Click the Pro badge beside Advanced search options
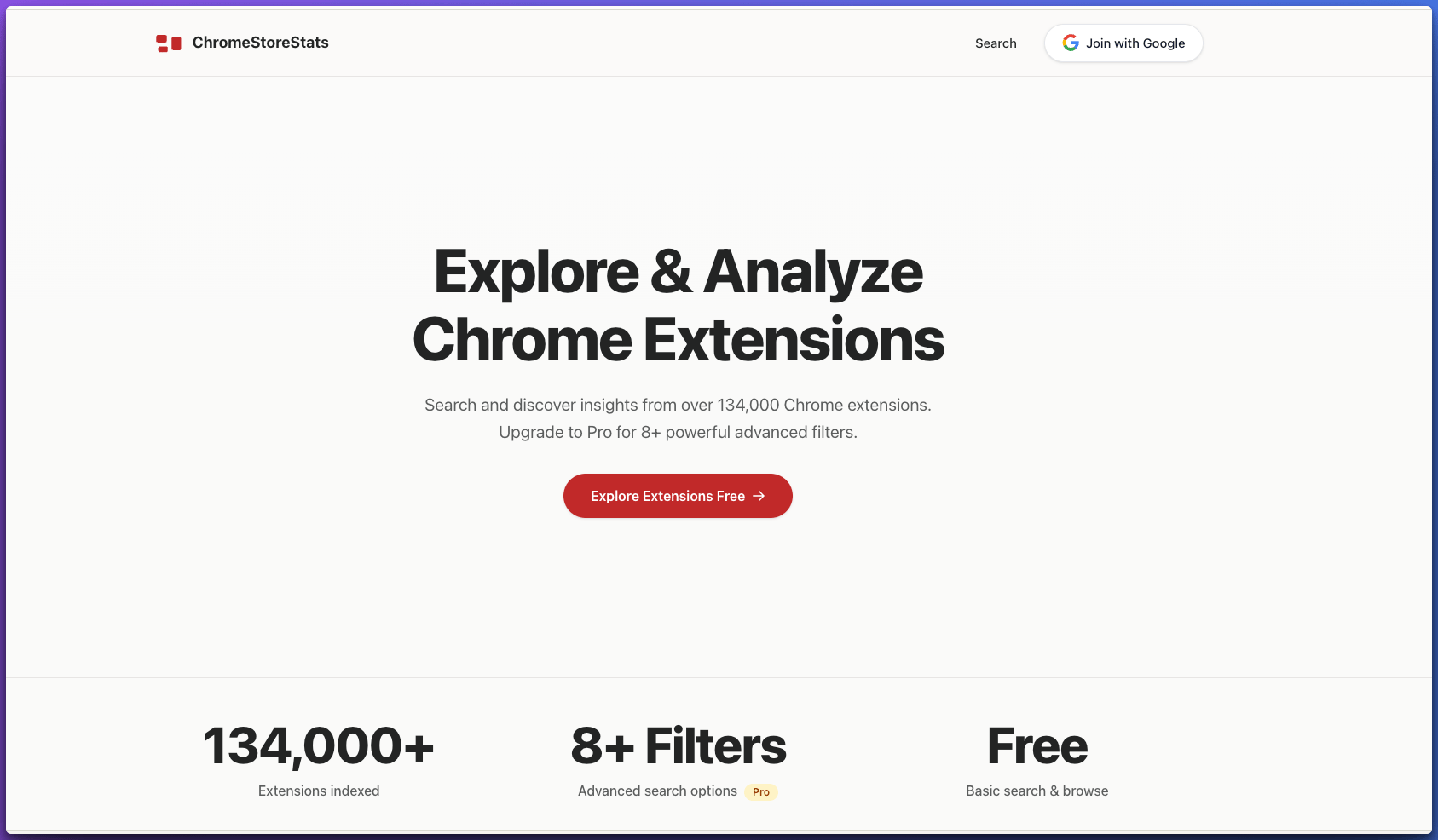 (761, 792)
